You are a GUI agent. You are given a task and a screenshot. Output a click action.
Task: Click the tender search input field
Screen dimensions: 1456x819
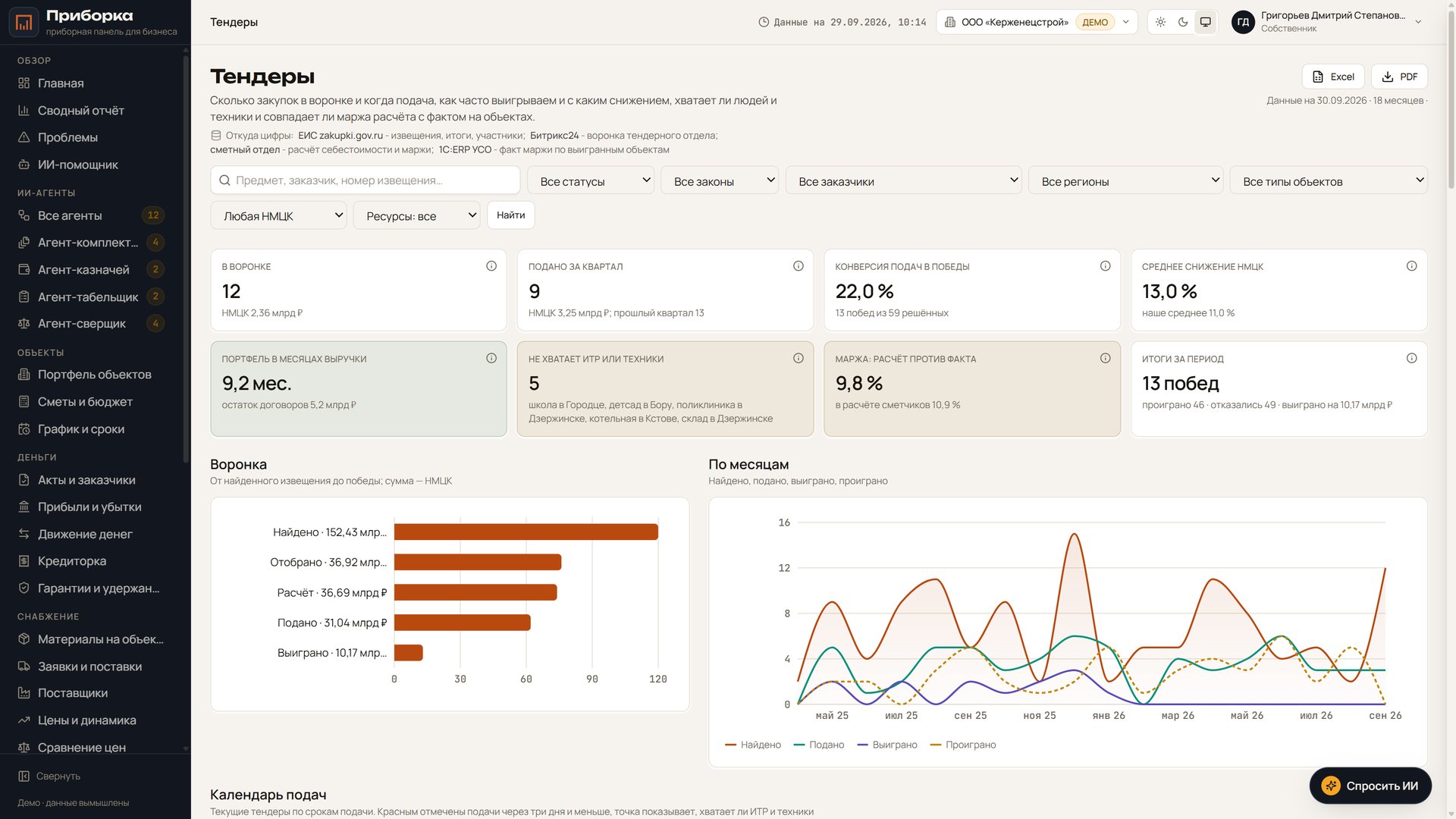365,180
